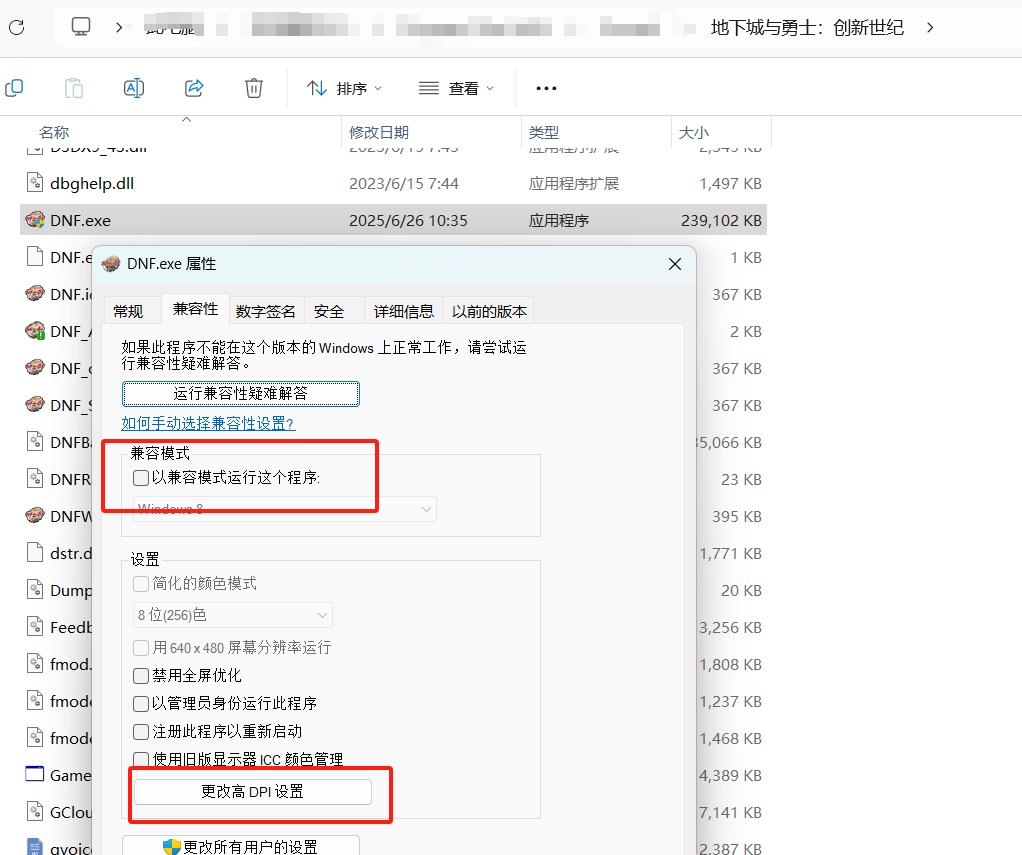Image resolution: width=1022 pixels, height=855 pixels.
Task: Click 运行兼容性疑难解答 button
Action: [241, 394]
